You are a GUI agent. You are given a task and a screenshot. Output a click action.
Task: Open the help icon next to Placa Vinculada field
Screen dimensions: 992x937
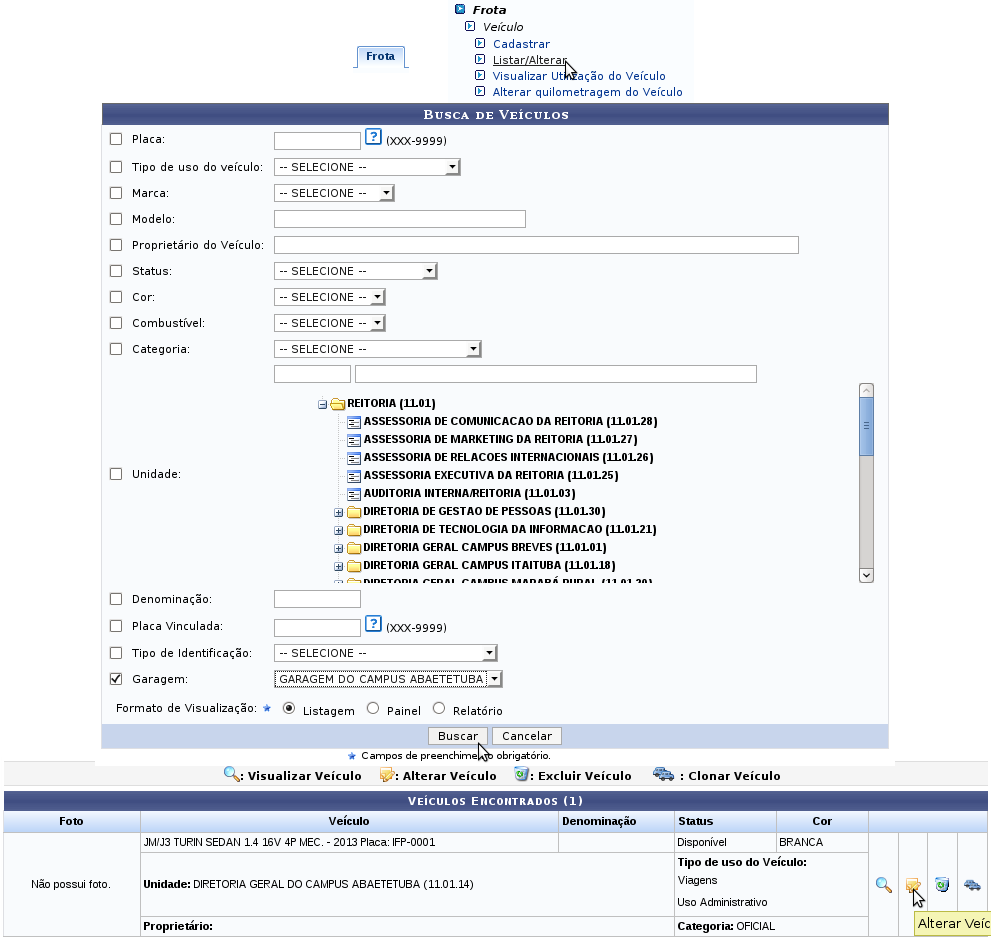point(373,624)
